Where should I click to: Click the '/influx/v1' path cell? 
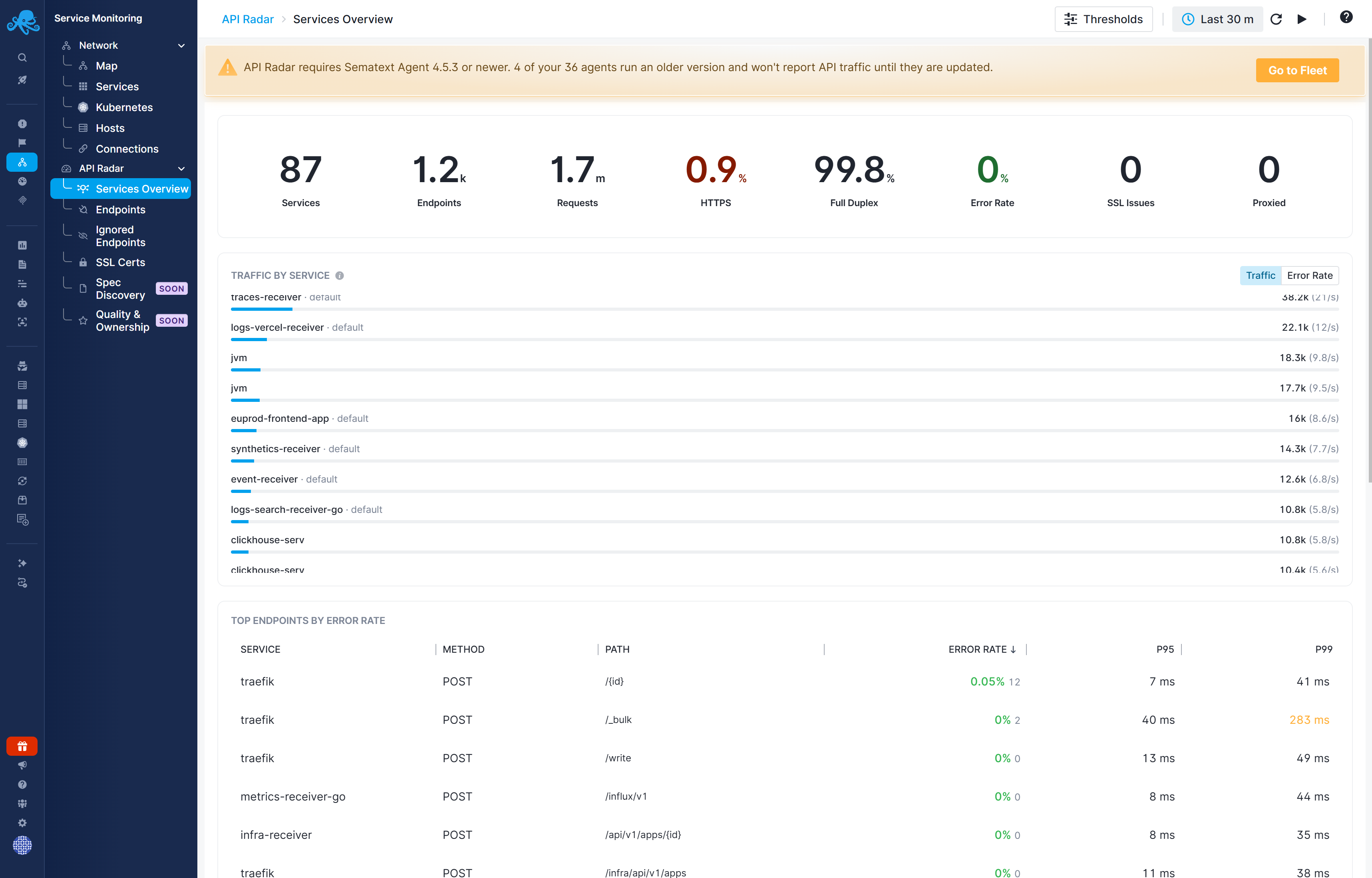[626, 797]
